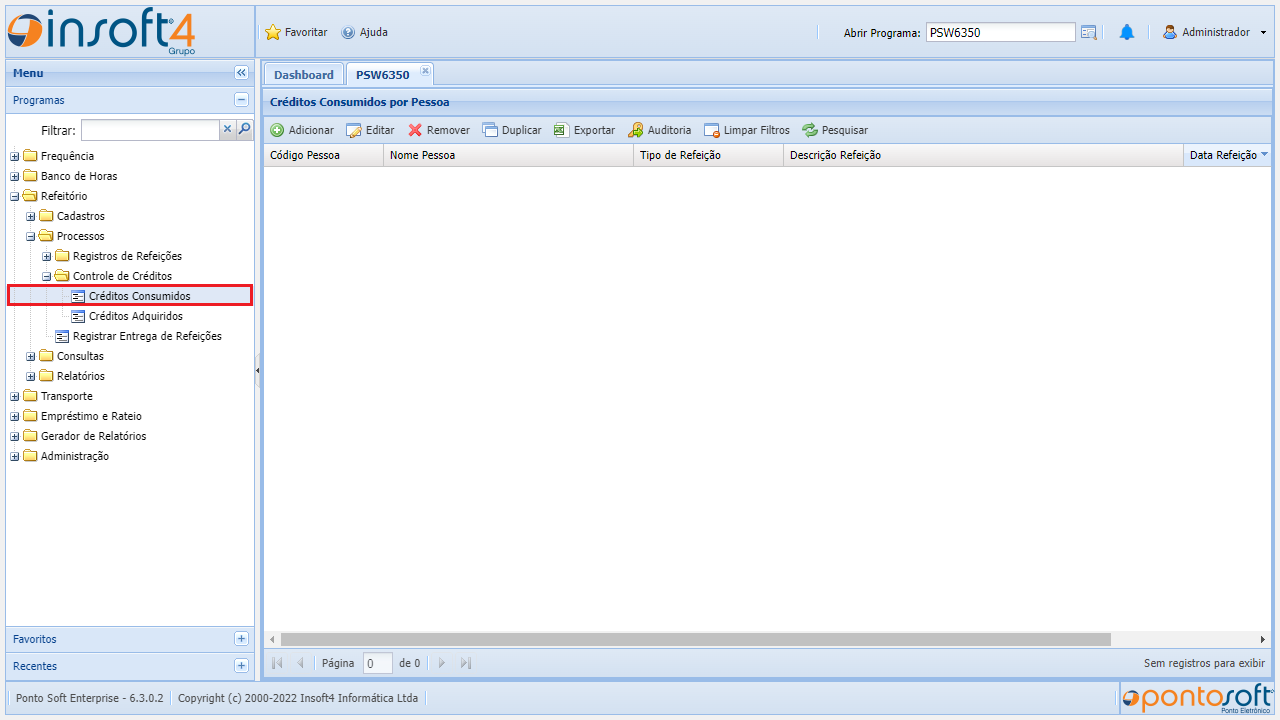Expand the Frequência tree folder
This screenshot has height=720, width=1280.
point(15,156)
